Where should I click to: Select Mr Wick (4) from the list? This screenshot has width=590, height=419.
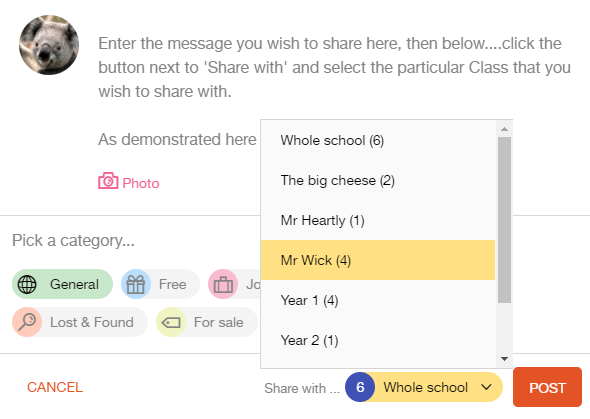point(378,260)
